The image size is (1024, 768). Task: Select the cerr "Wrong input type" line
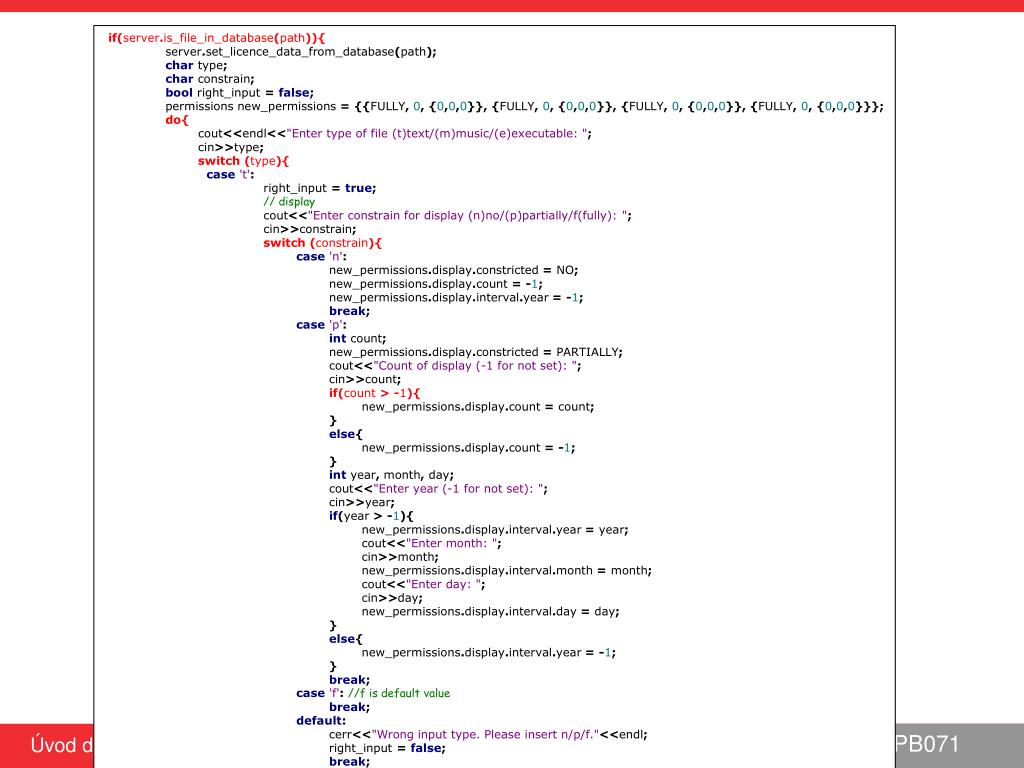(x=488, y=735)
